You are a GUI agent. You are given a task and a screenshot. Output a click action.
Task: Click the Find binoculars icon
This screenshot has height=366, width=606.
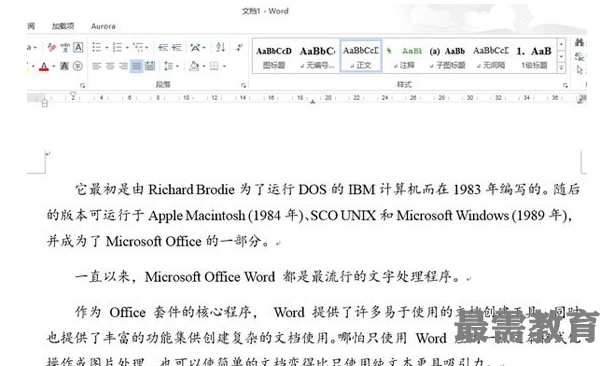click(579, 42)
